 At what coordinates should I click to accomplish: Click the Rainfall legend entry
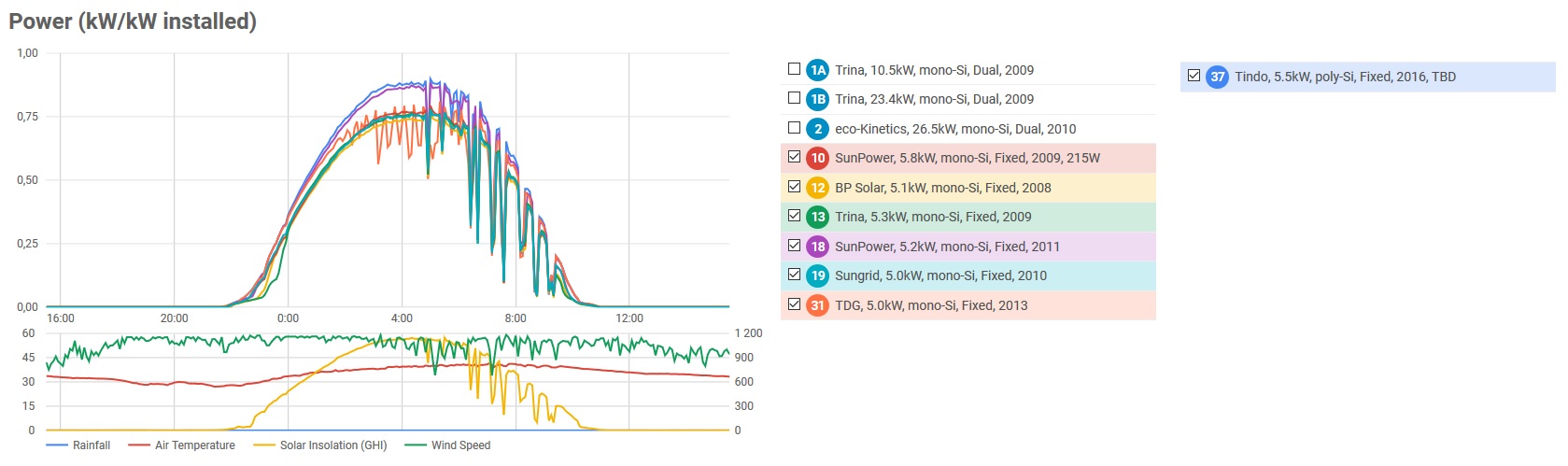point(78,445)
